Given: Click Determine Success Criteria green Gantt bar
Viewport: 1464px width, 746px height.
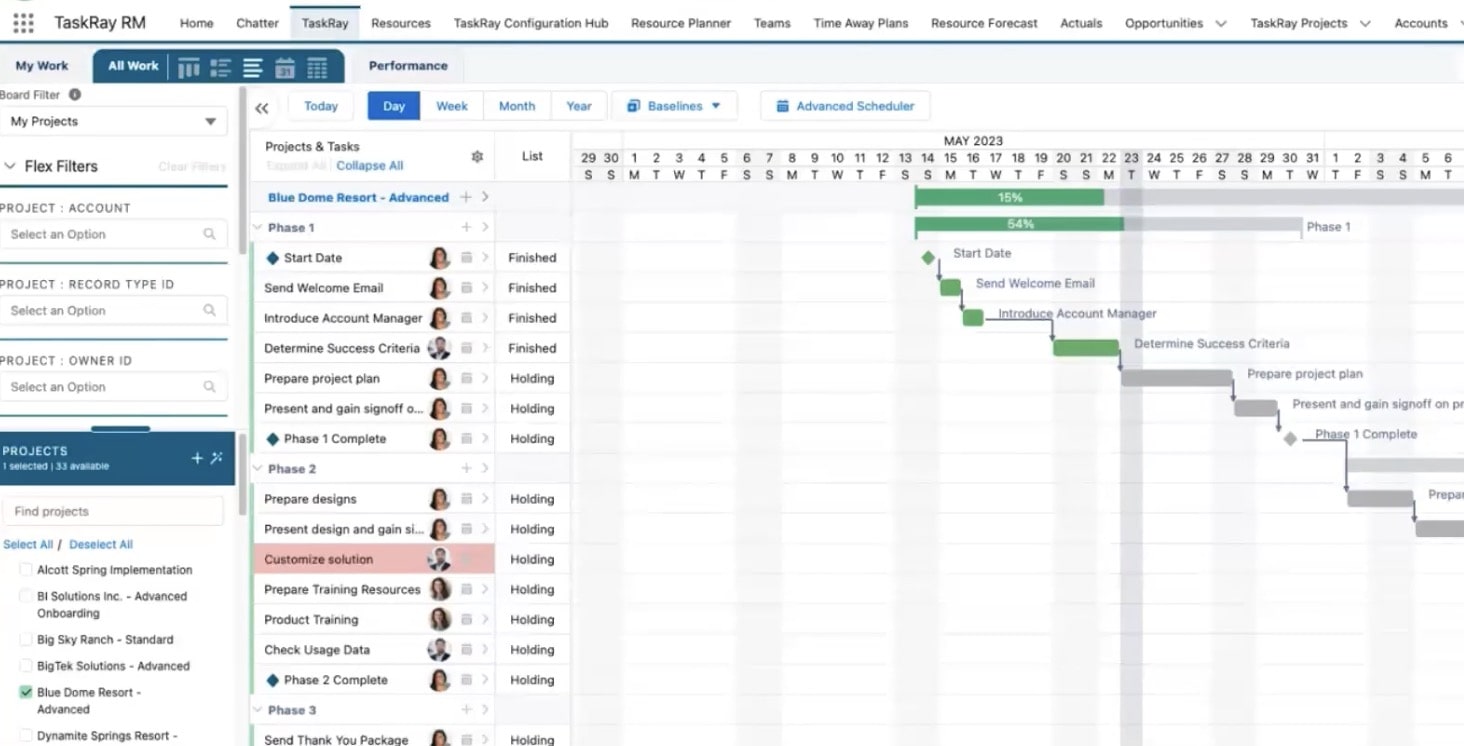Looking at the screenshot, I should click(x=1085, y=348).
